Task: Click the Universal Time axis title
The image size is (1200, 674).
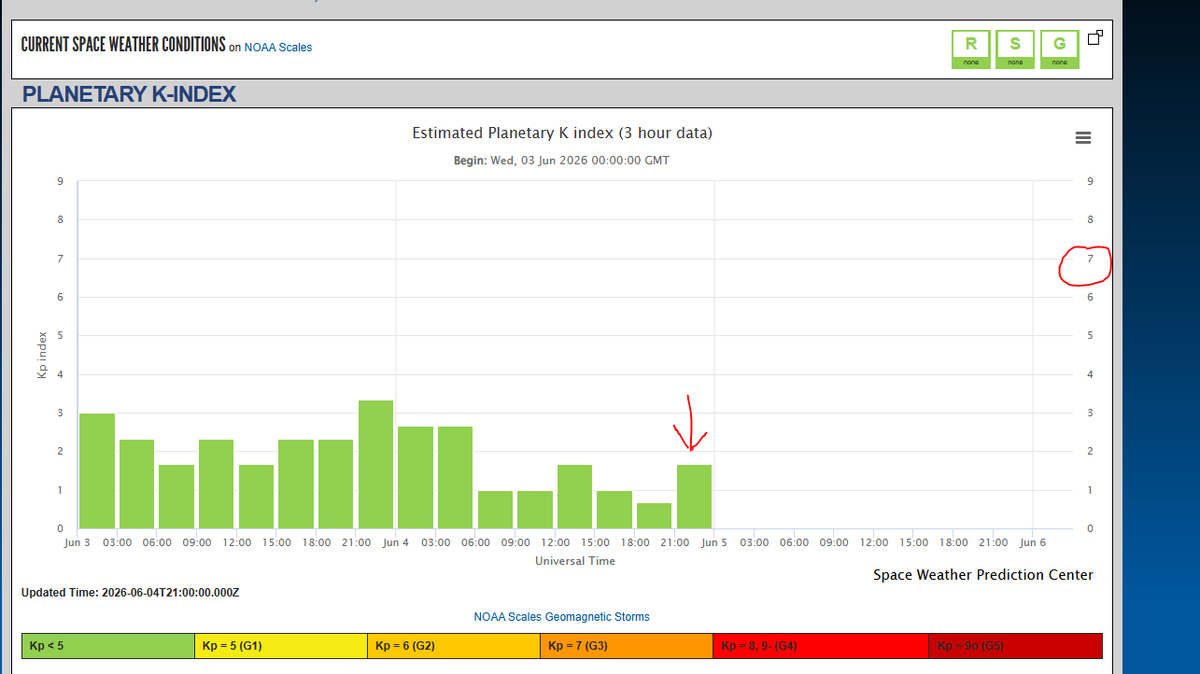Action: tap(575, 561)
